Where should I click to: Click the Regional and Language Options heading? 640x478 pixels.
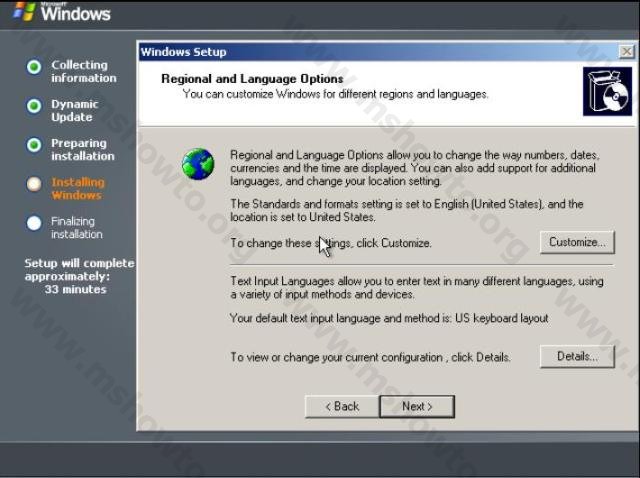(x=252, y=79)
